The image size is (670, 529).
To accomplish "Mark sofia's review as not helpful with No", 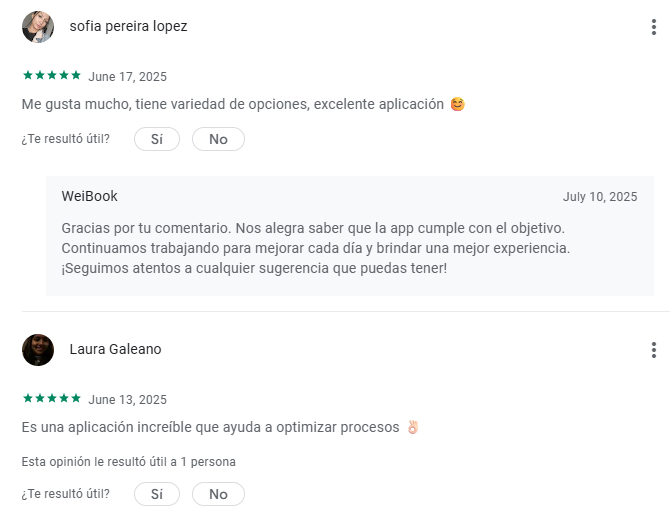I will [218, 139].
